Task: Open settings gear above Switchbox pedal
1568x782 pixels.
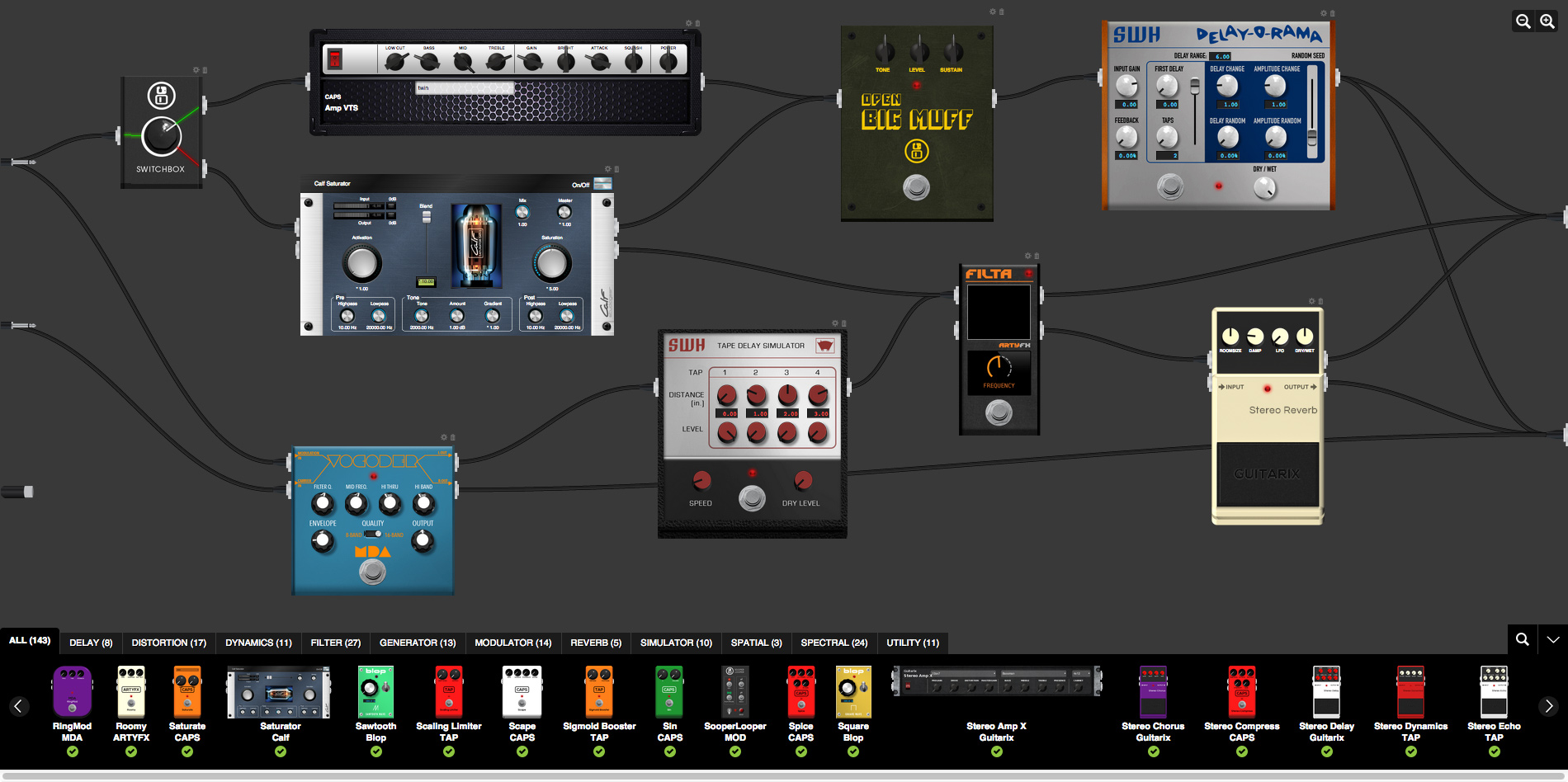Action: [x=196, y=70]
